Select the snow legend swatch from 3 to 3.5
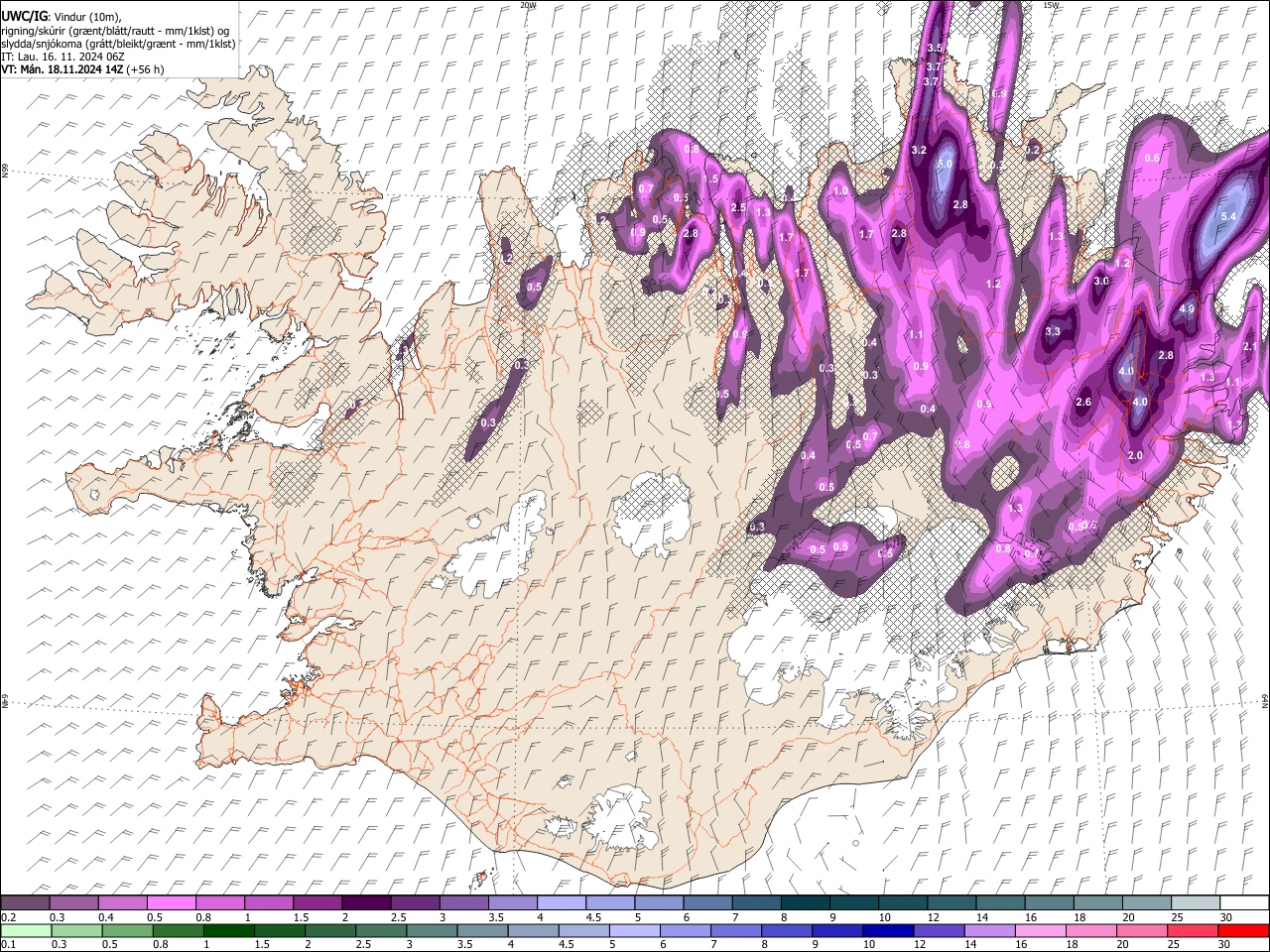 point(463,902)
